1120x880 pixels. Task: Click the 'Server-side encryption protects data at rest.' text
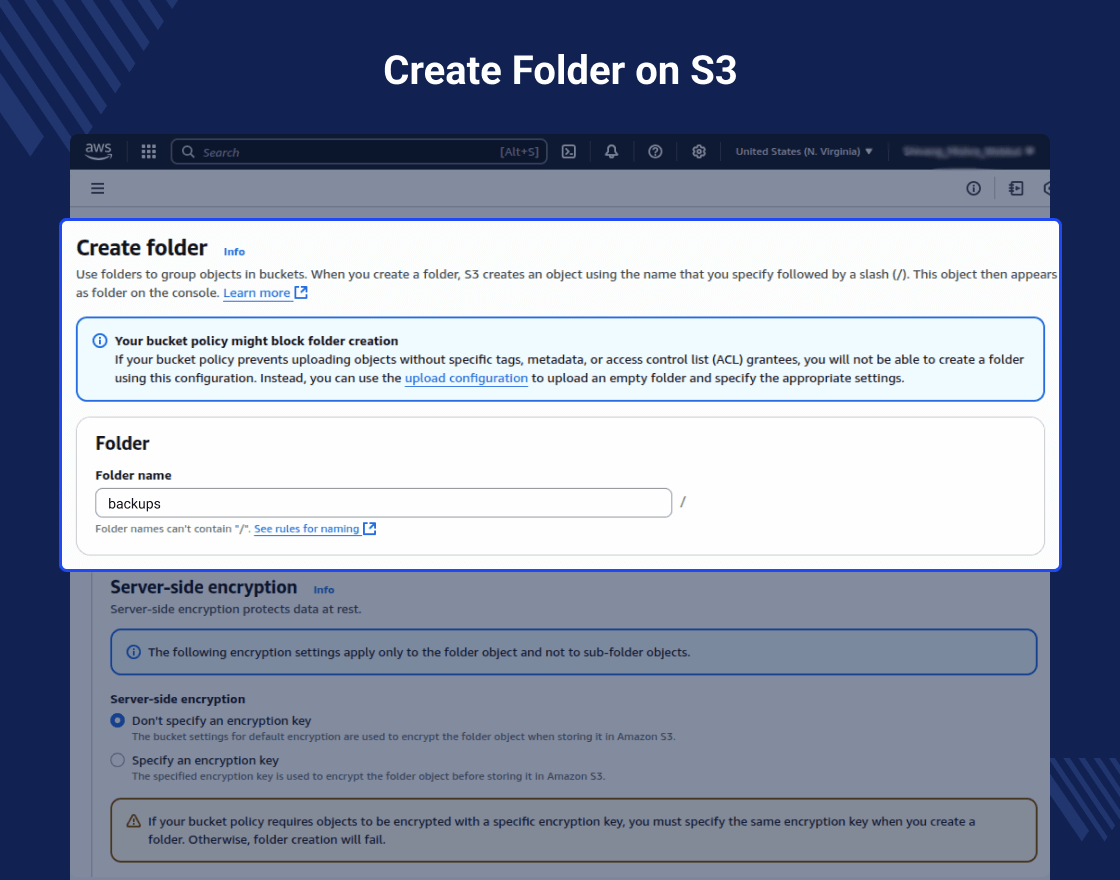coord(236,609)
